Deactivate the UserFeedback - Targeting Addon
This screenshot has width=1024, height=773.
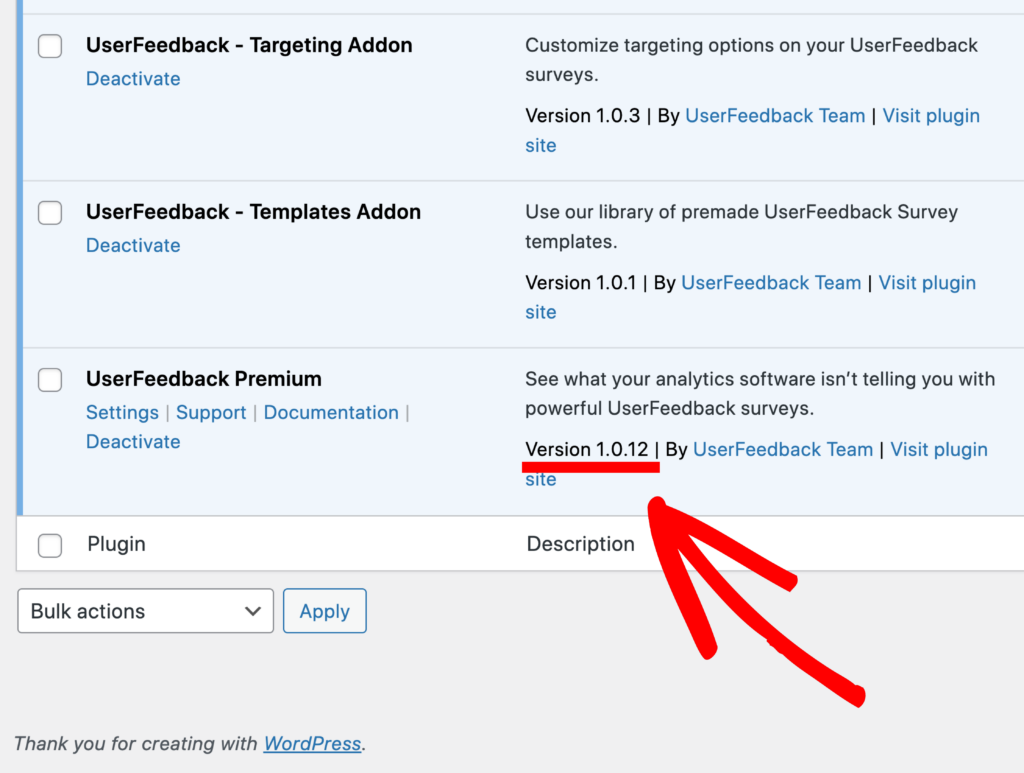133,78
